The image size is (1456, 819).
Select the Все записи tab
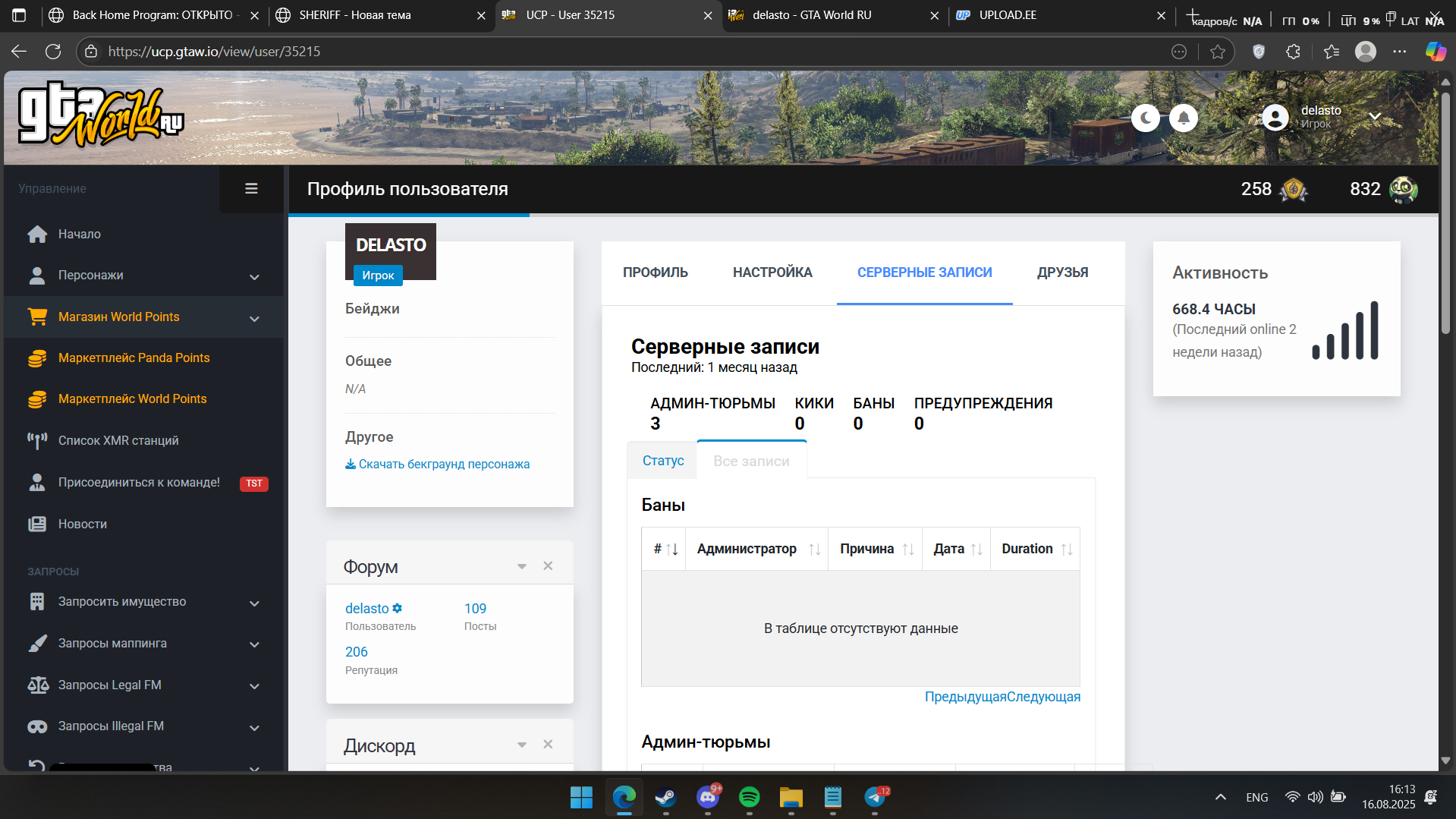[x=751, y=461]
